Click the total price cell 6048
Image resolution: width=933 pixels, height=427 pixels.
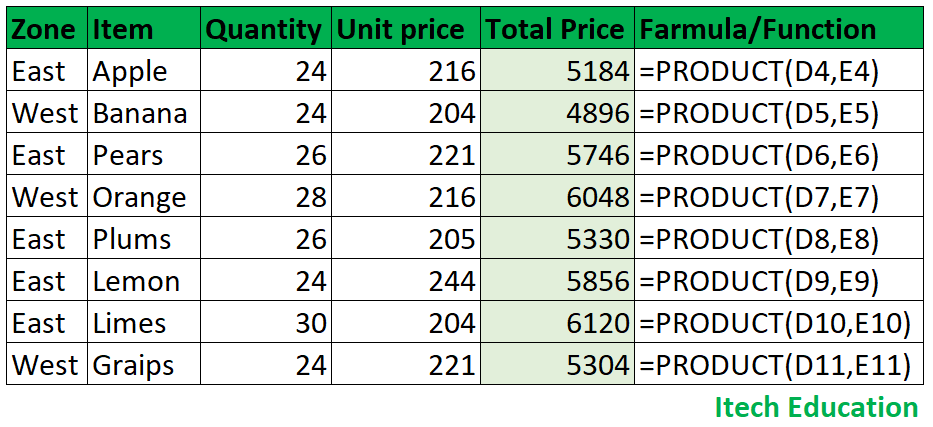558,195
